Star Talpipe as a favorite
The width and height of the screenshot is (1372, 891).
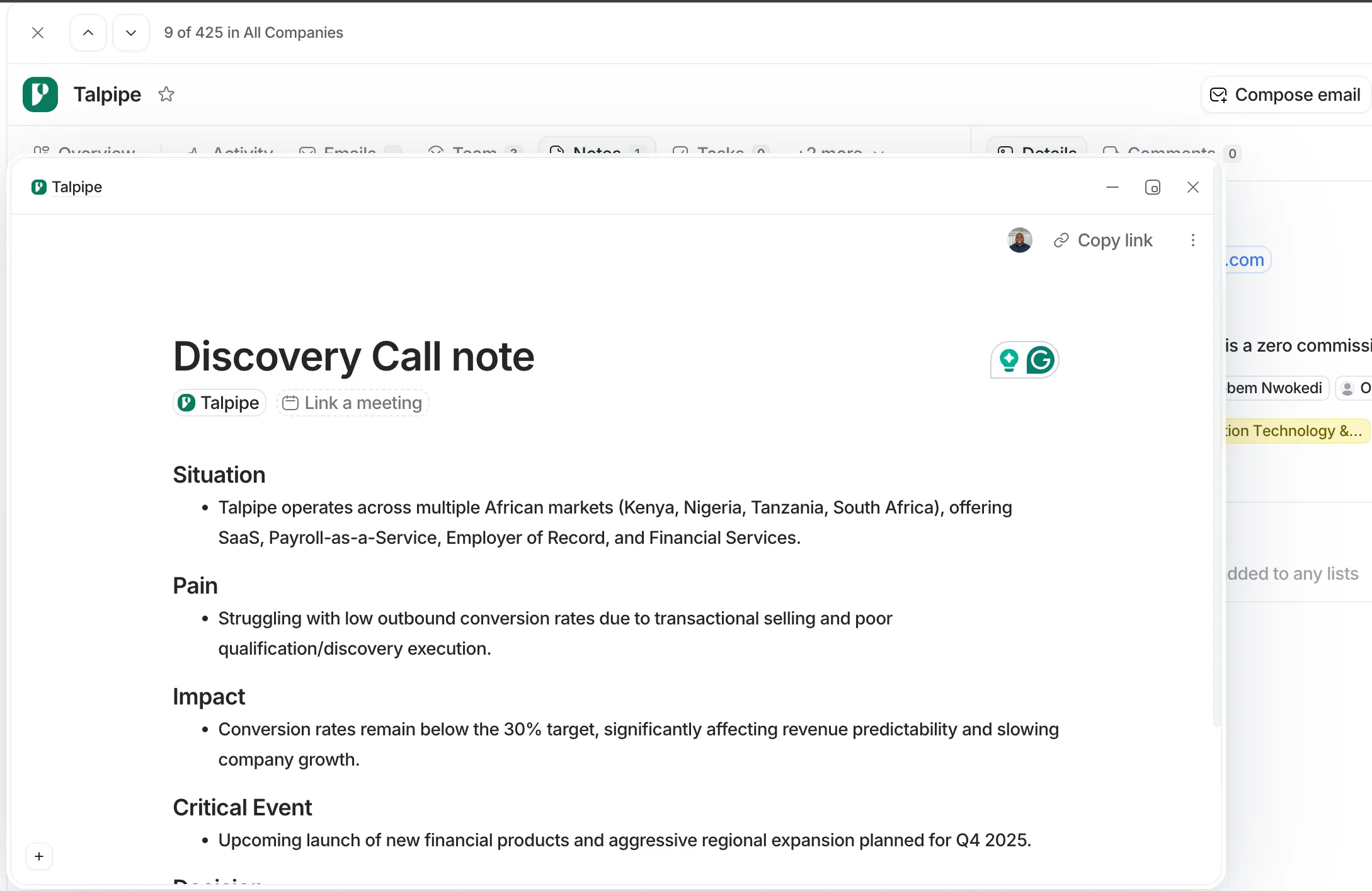166,95
